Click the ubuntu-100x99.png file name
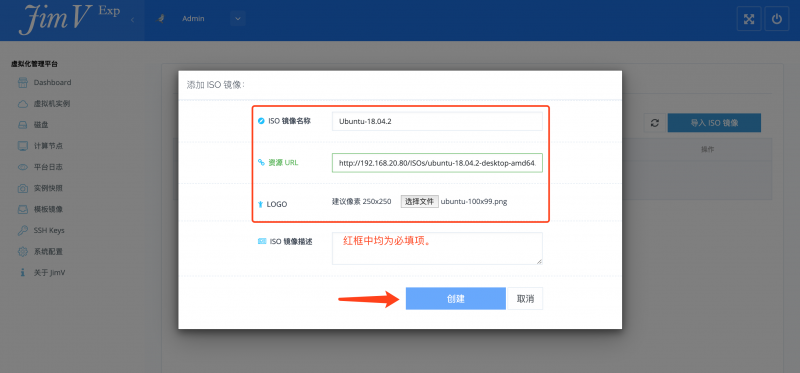 (x=474, y=201)
